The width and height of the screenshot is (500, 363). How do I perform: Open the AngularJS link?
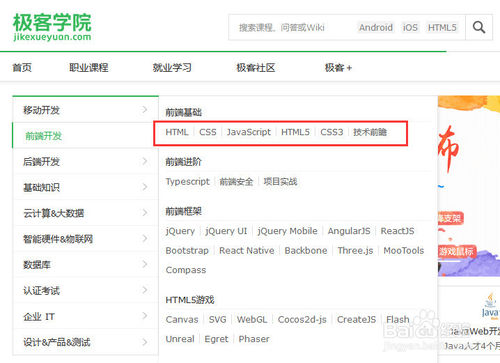349,231
